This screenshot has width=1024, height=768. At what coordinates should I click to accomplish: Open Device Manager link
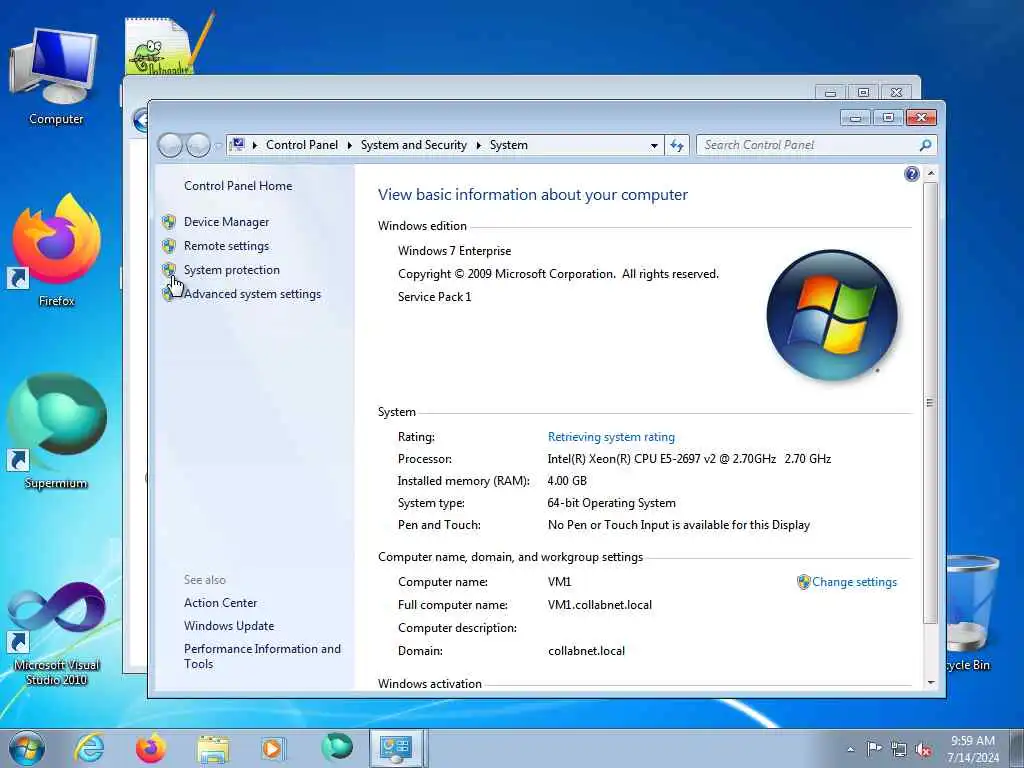[x=226, y=222]
